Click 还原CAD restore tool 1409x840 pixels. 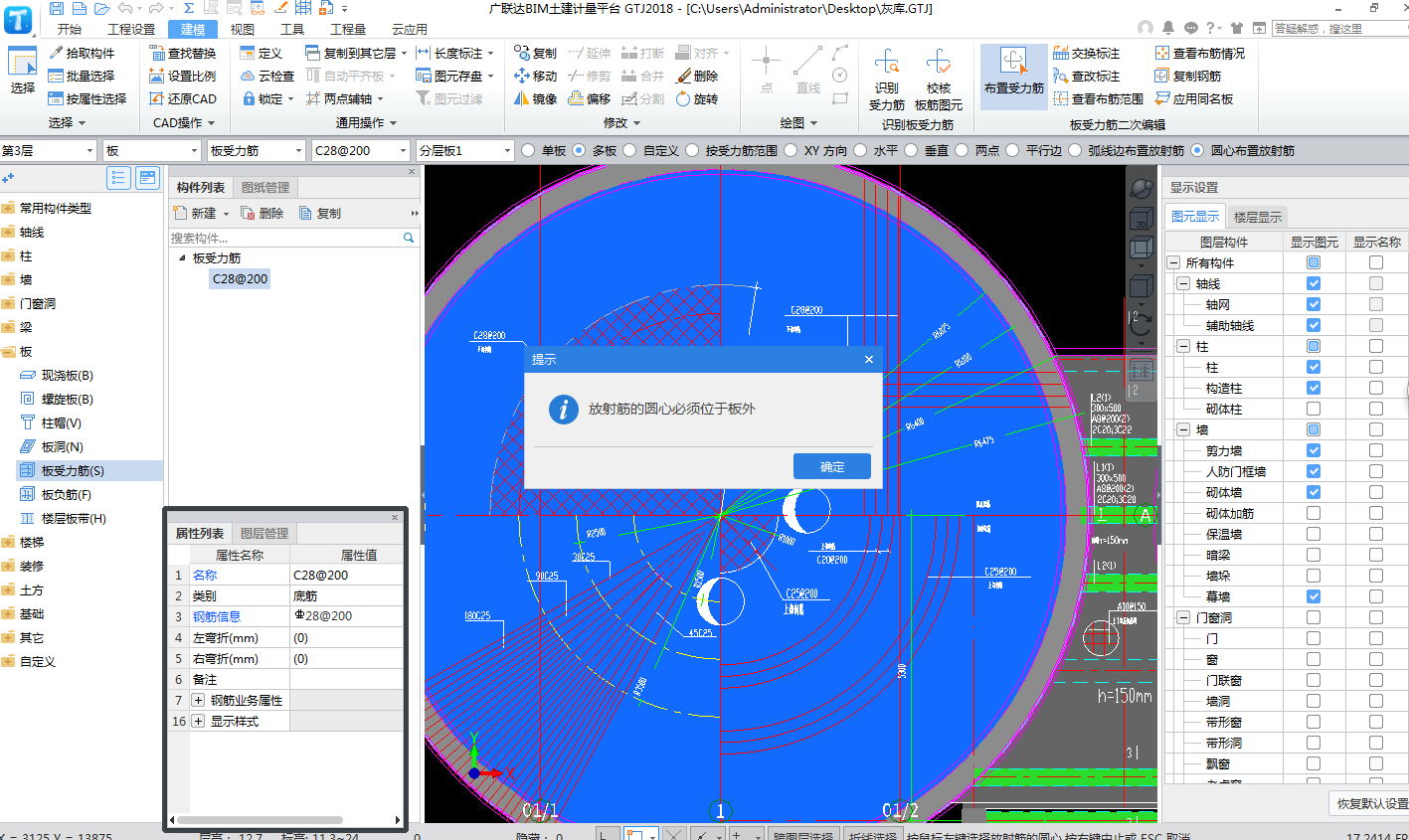tap(183, 98)
